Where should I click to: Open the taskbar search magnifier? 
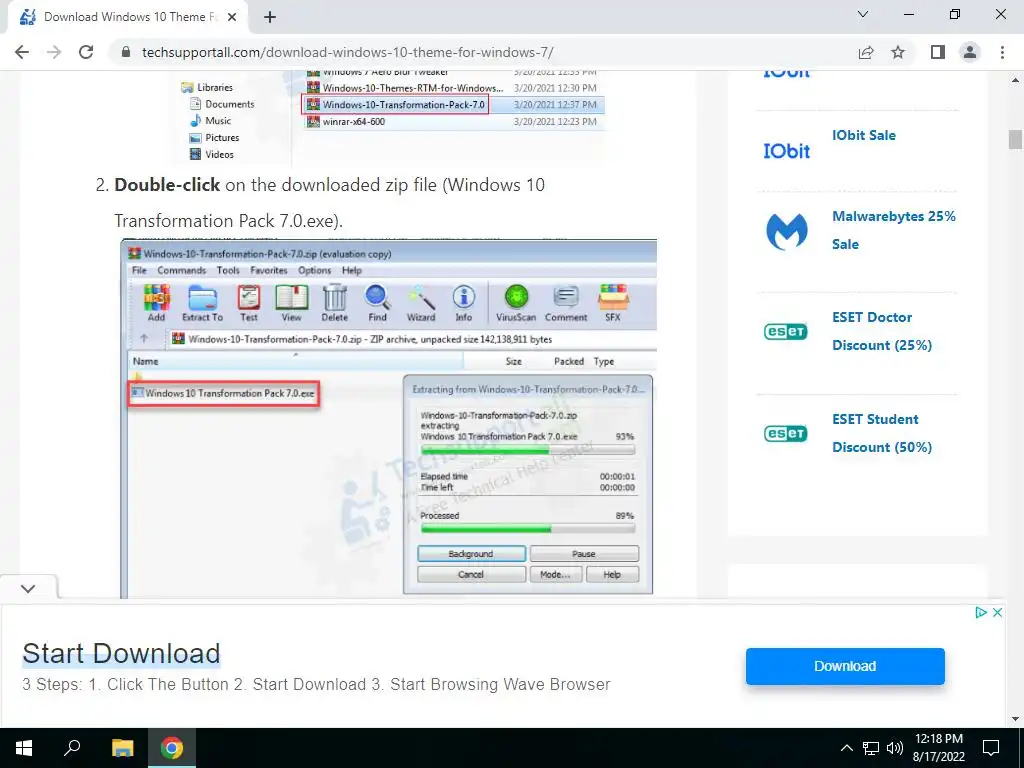pos(72,748)
